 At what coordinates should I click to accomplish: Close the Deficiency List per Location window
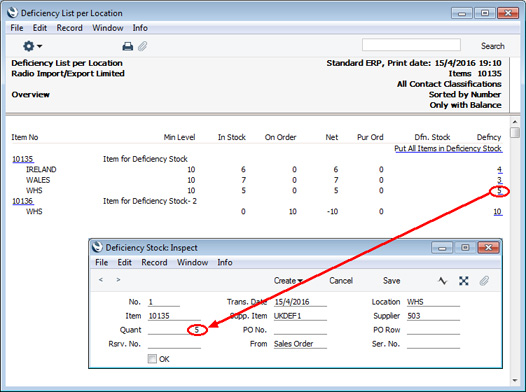[508, 13]
